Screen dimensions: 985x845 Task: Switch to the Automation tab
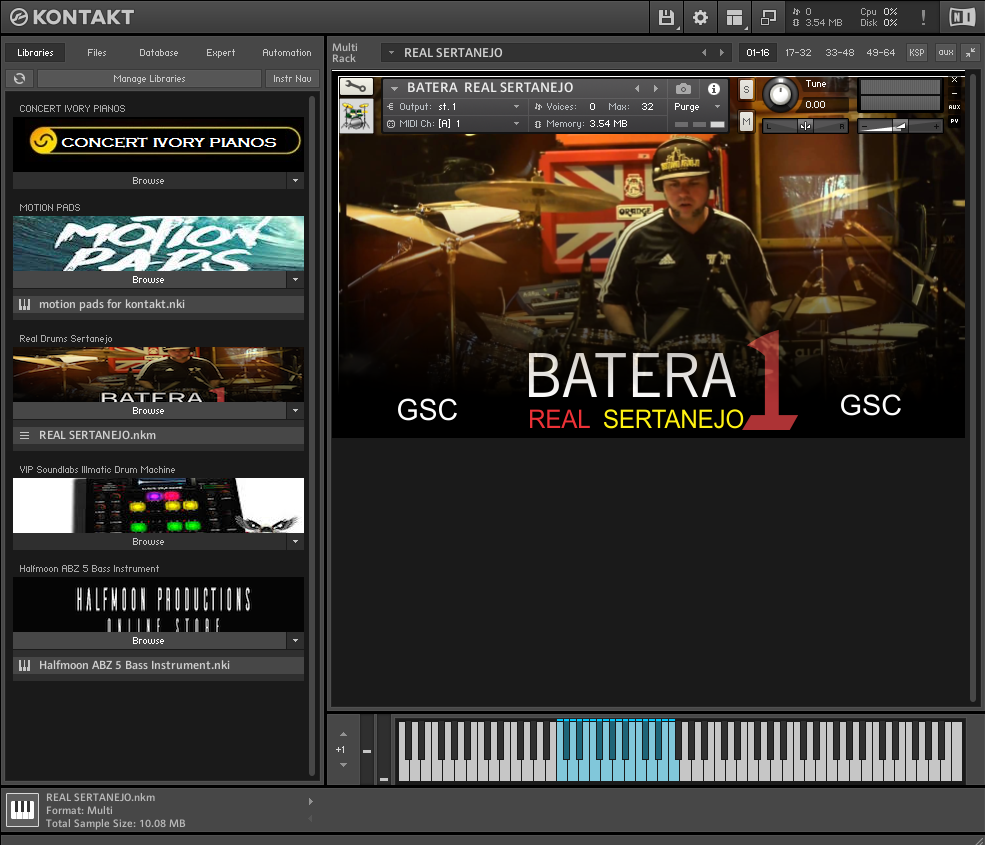pos(286,53)
